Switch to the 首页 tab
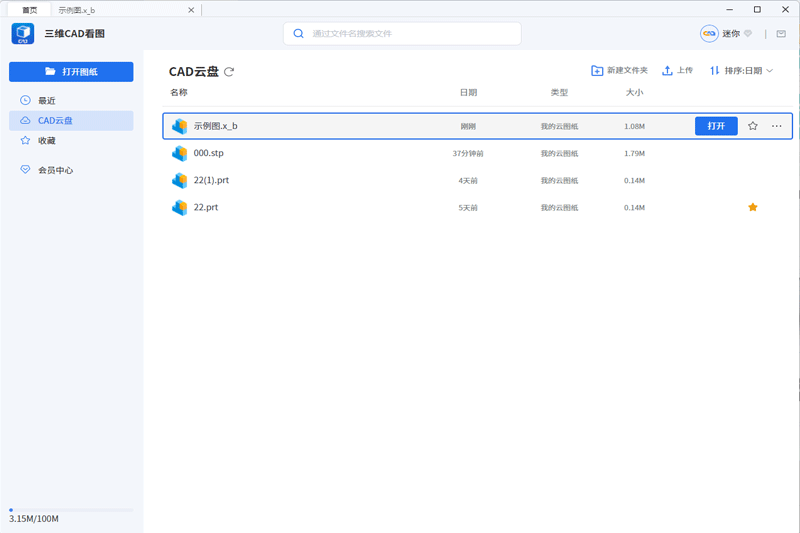 (30, 9)
